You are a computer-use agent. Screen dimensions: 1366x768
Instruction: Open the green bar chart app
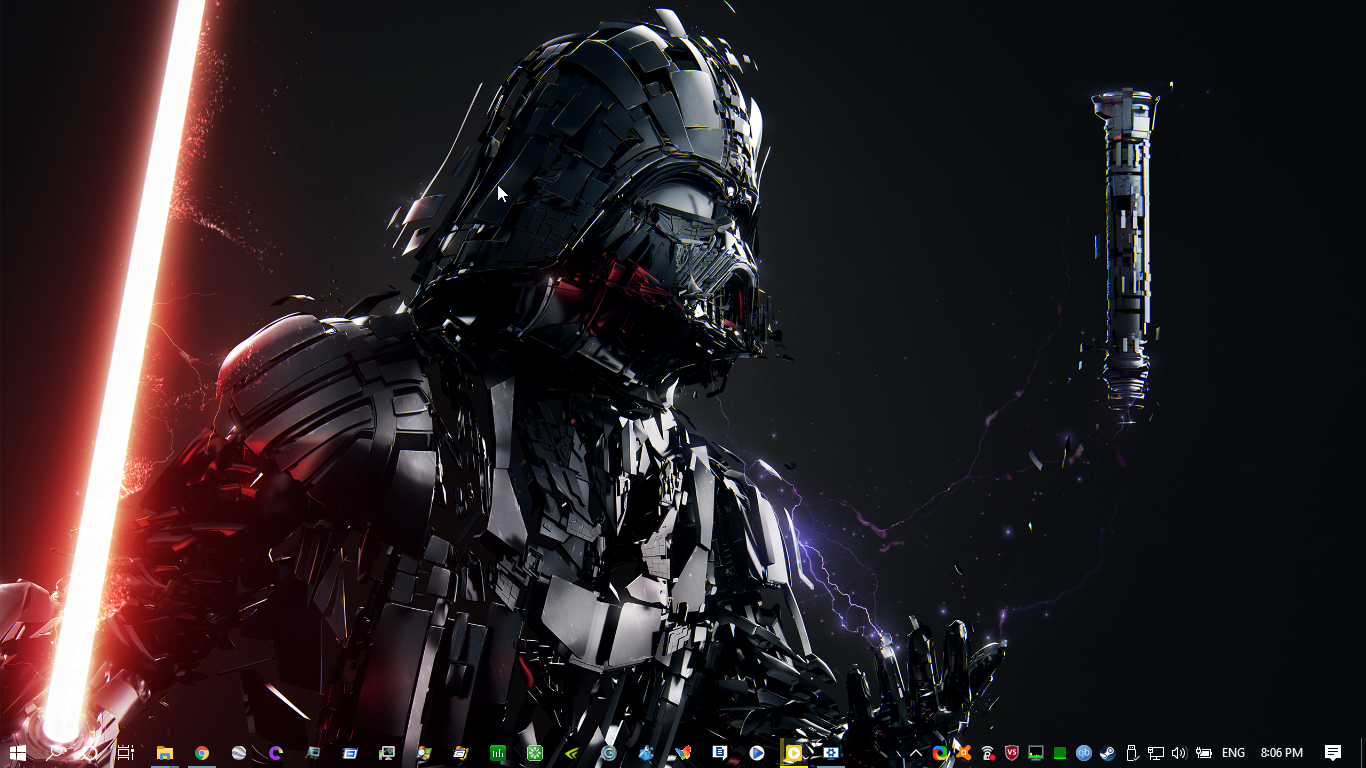498,752
